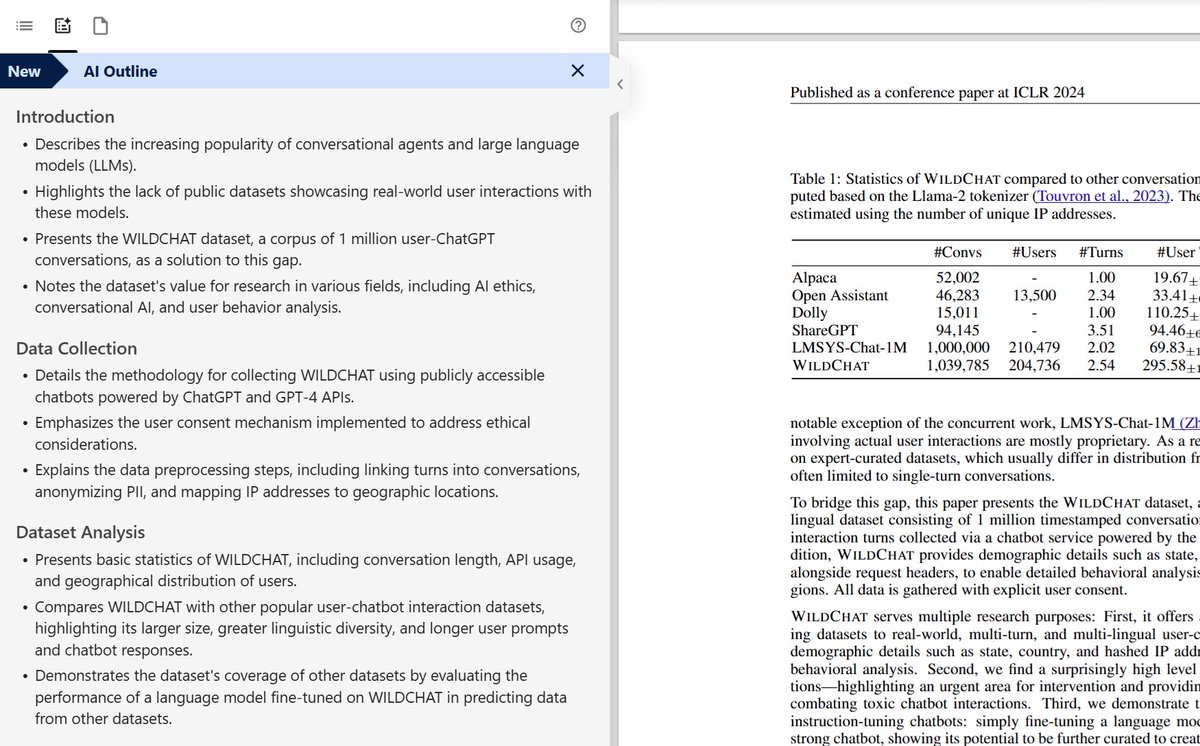Click bullet 'Details the methodology for collecting WILDCHAT'

[x=290, y=386]
